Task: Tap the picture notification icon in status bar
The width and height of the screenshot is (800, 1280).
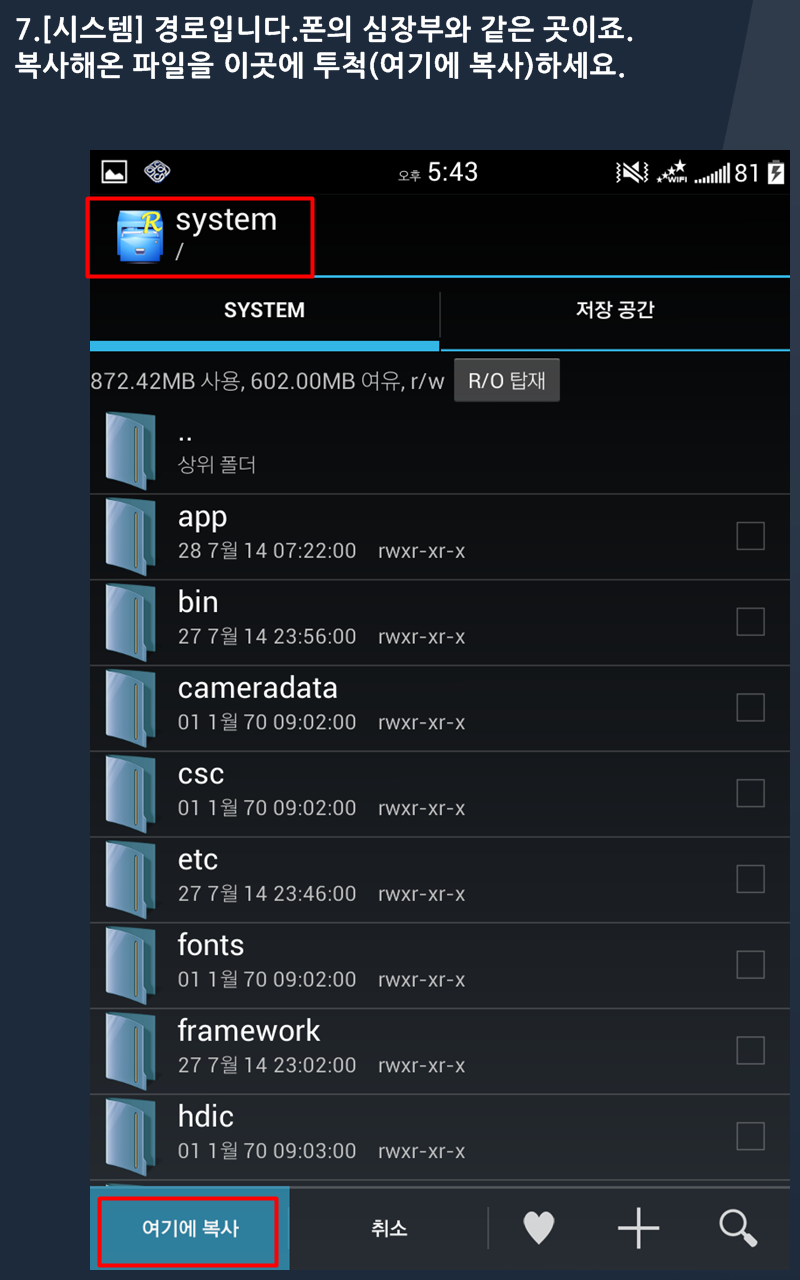Action: pos(114,172)
